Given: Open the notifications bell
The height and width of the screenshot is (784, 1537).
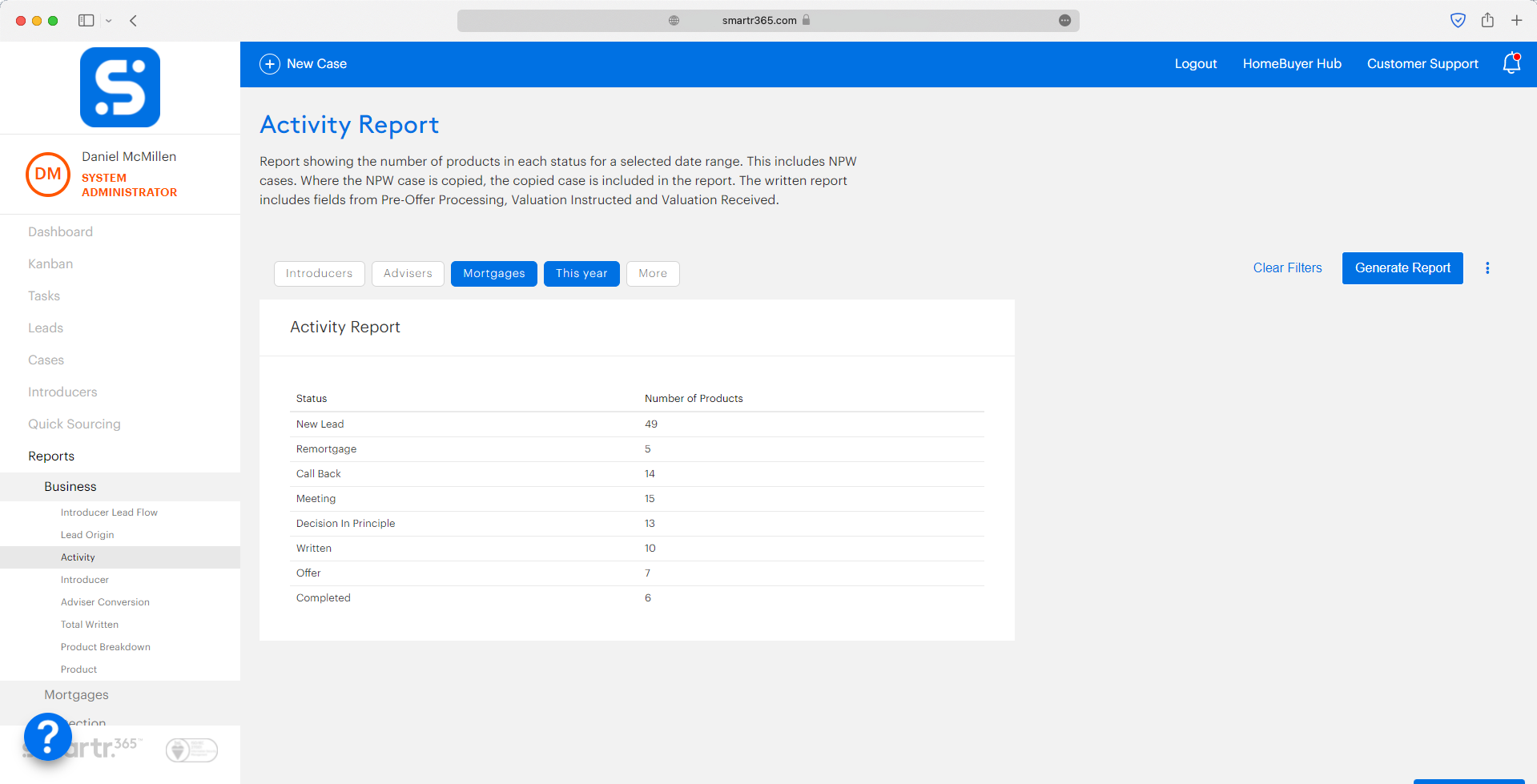Looking at the screenshot, I should point(1511,63).
